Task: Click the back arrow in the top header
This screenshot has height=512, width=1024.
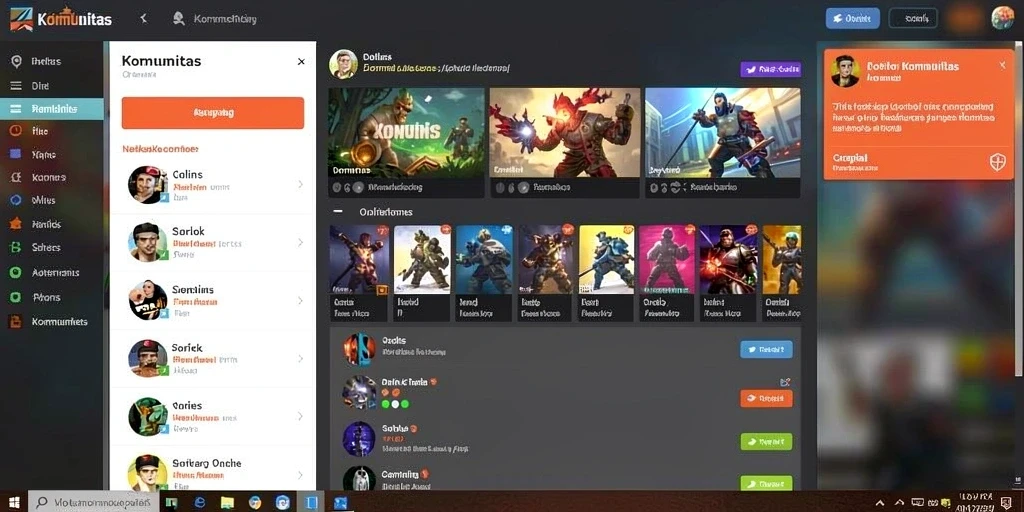Action: tap(144, 19)
